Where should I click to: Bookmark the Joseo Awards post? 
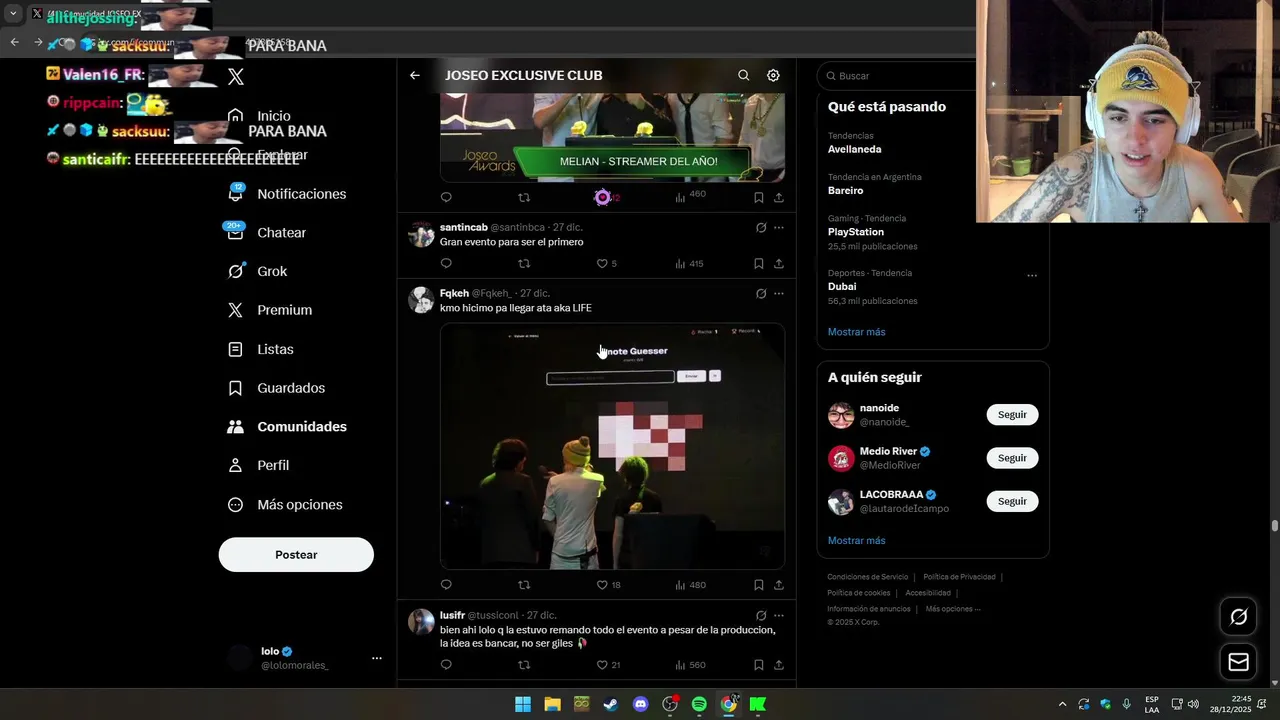tap(758, 198)
